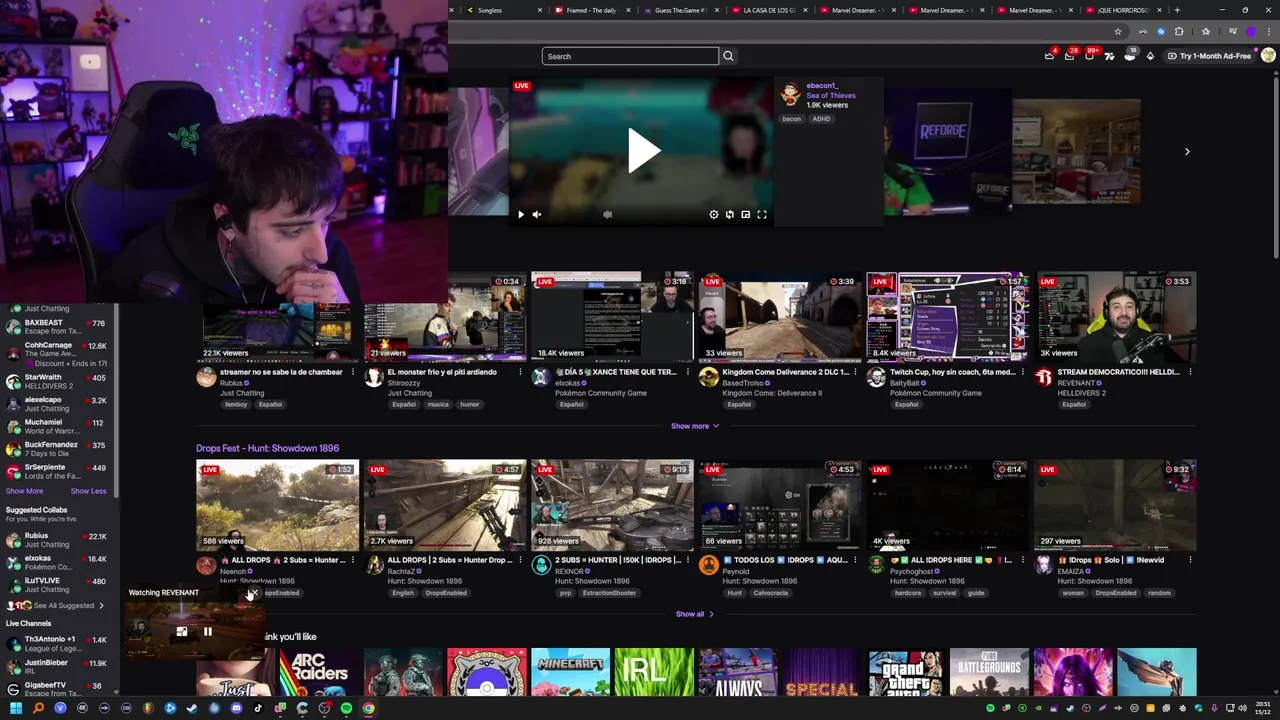Open REVENANT Helldivers stream thumbnail
Screen dimensions: 1280x720
pyautogui.click(x=1116, y=316)
